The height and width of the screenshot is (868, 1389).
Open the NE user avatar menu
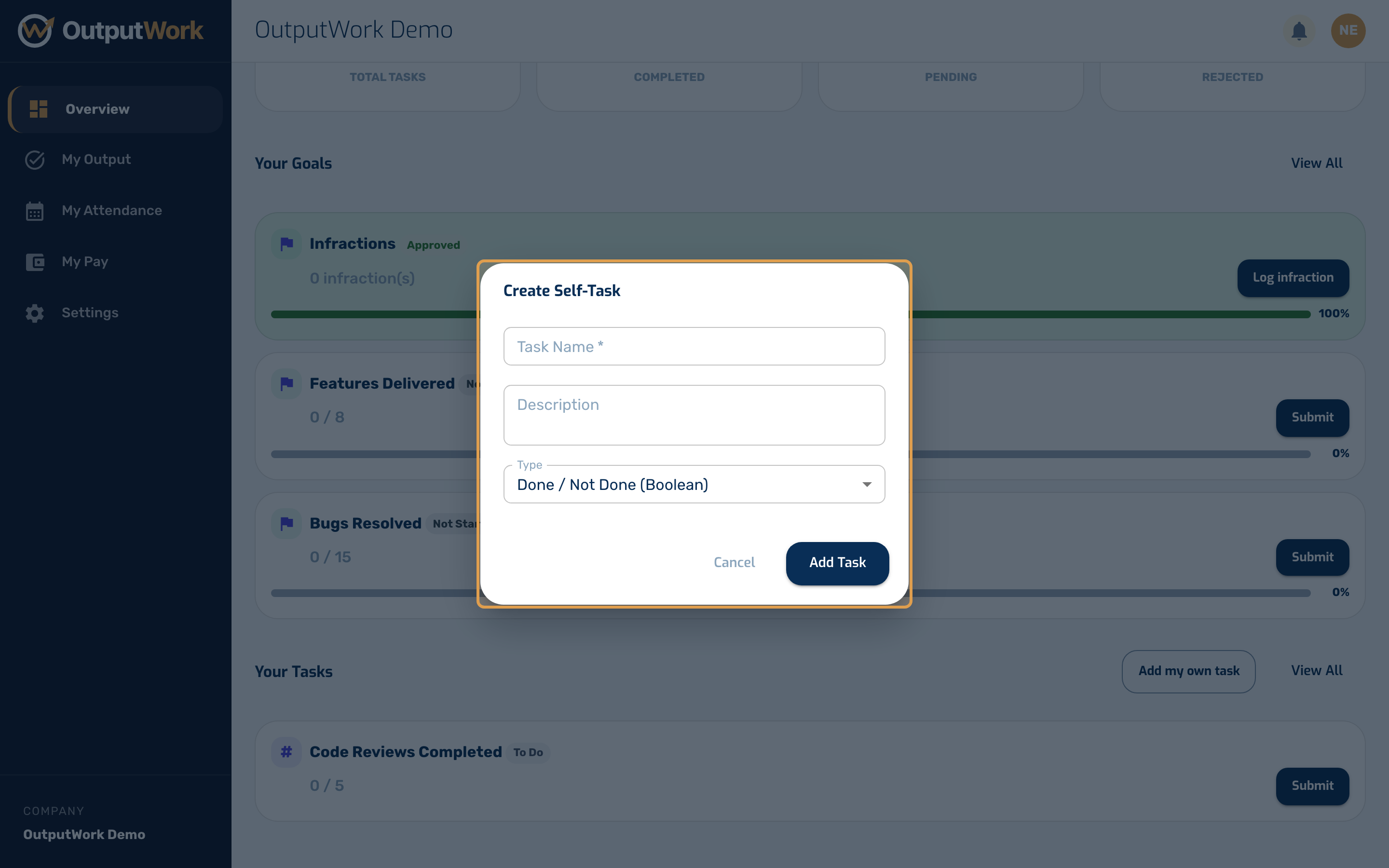coord(1348,30)
